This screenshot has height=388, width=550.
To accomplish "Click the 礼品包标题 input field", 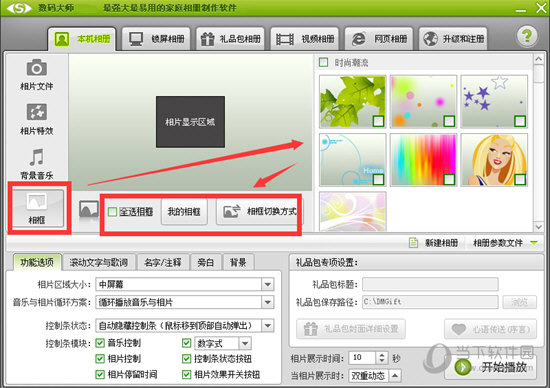I will [x=430, y=284].
